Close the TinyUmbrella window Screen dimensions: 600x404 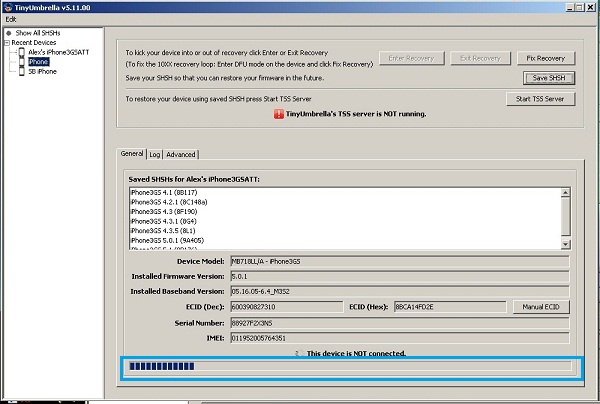[591, 7]
